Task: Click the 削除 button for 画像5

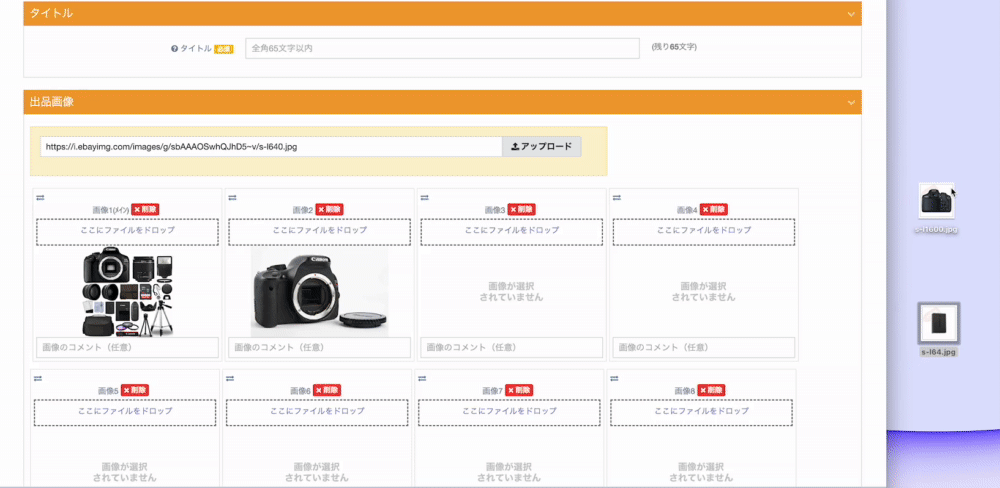Action: 135,390
